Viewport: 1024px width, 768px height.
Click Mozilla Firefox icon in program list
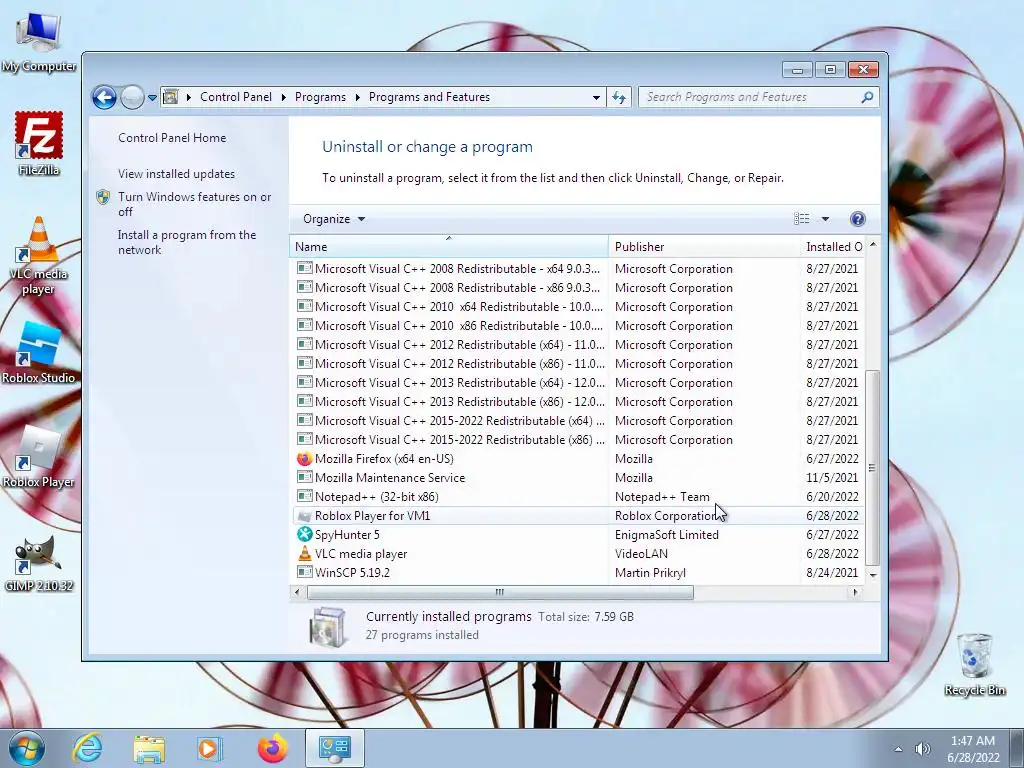tap(304, 458)
